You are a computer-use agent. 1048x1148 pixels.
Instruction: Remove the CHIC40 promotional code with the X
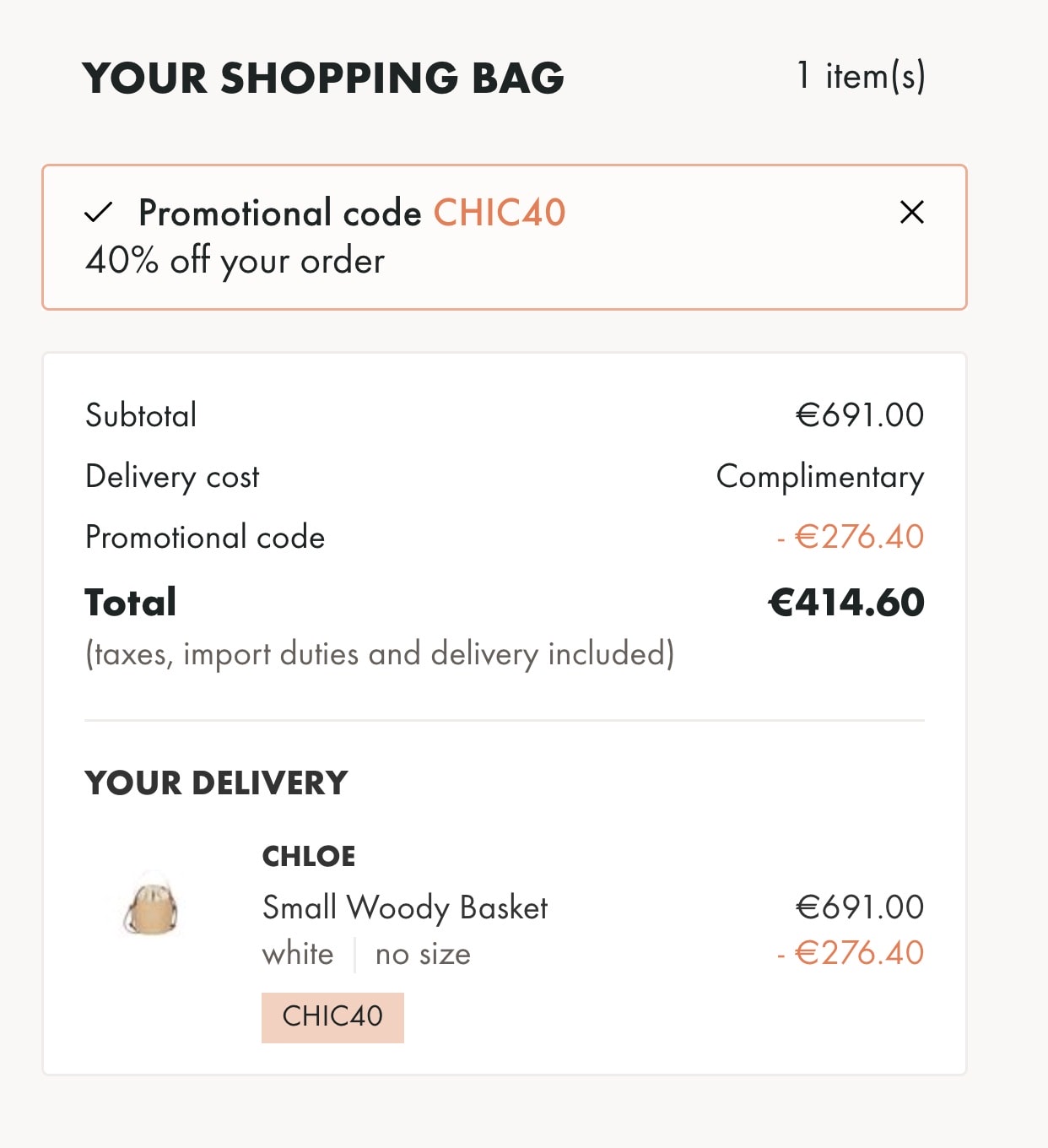(x=911, y=212)
